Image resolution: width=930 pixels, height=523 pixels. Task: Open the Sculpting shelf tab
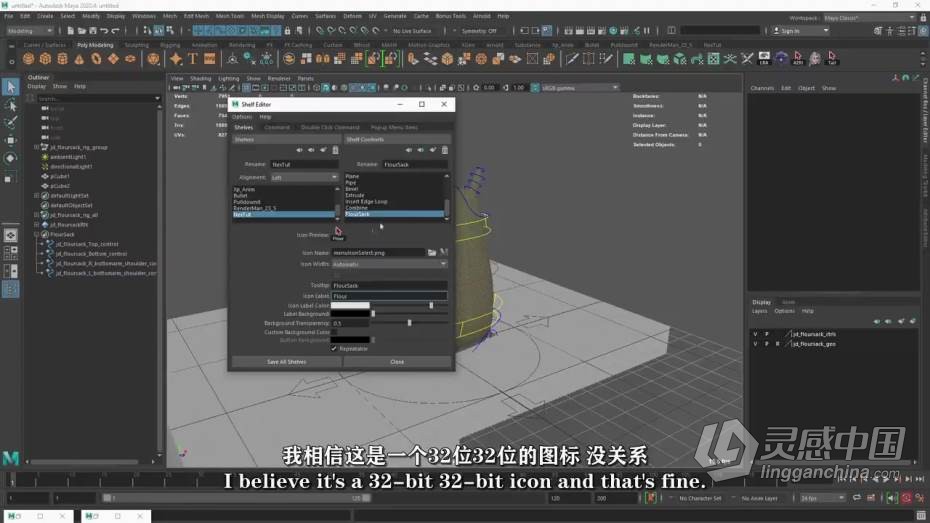136,45
